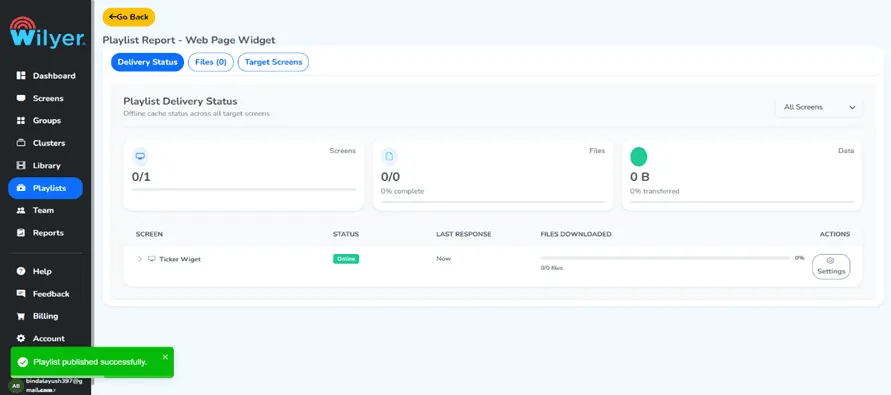Click the Screens card progress bar
Screen dimensions: 891x395
click(244, 189)
